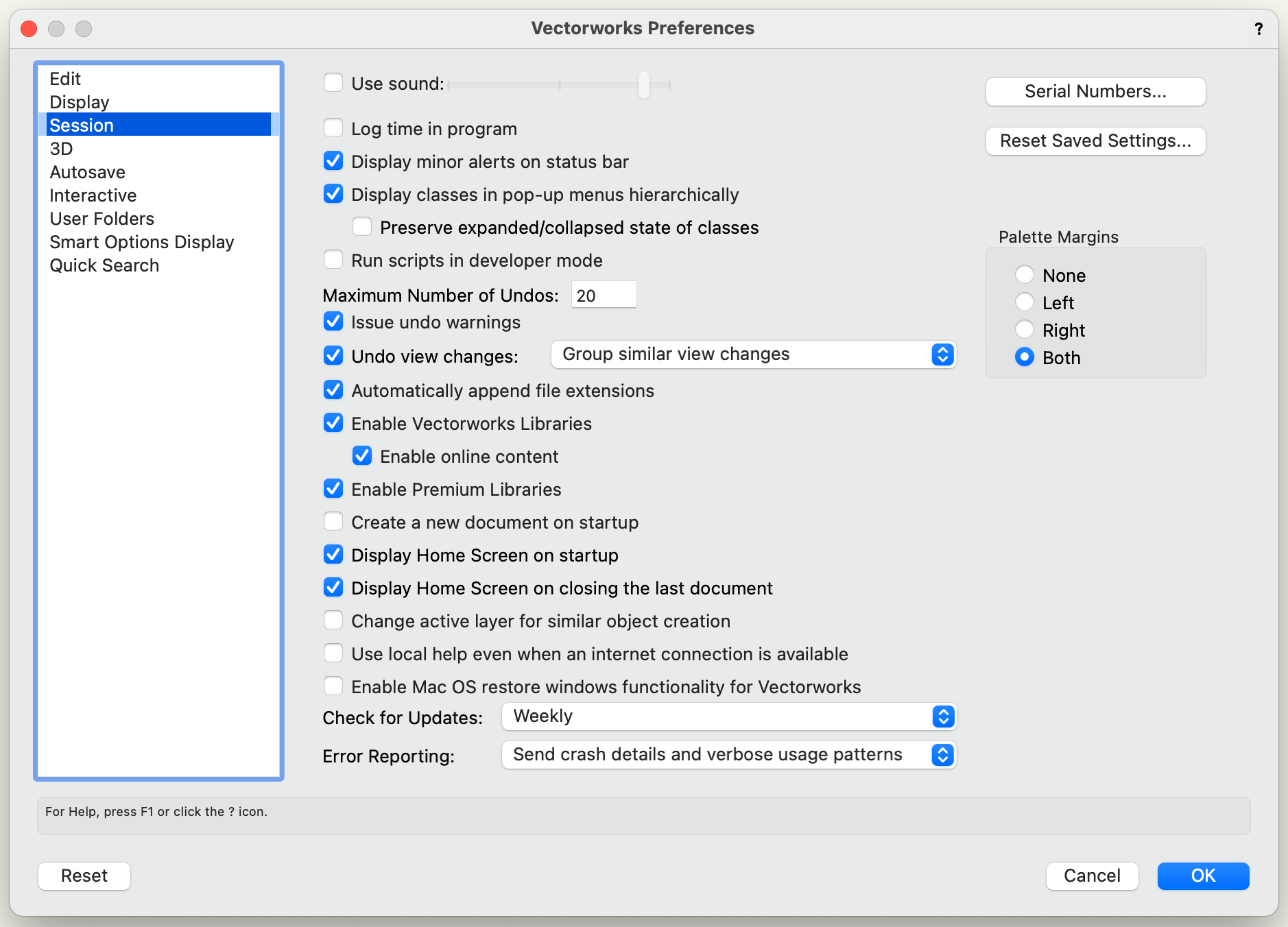Click Reset Saved Settings... button
The image size is (1288, 927).
click(1095, 141)
